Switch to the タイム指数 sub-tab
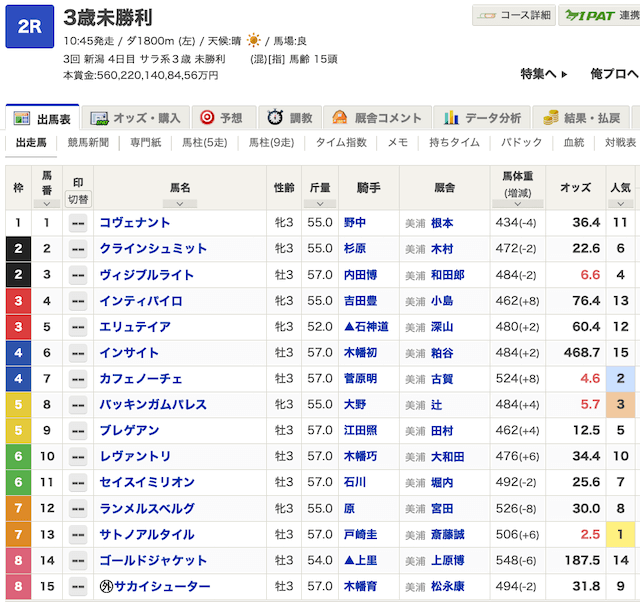 [340, 143]
